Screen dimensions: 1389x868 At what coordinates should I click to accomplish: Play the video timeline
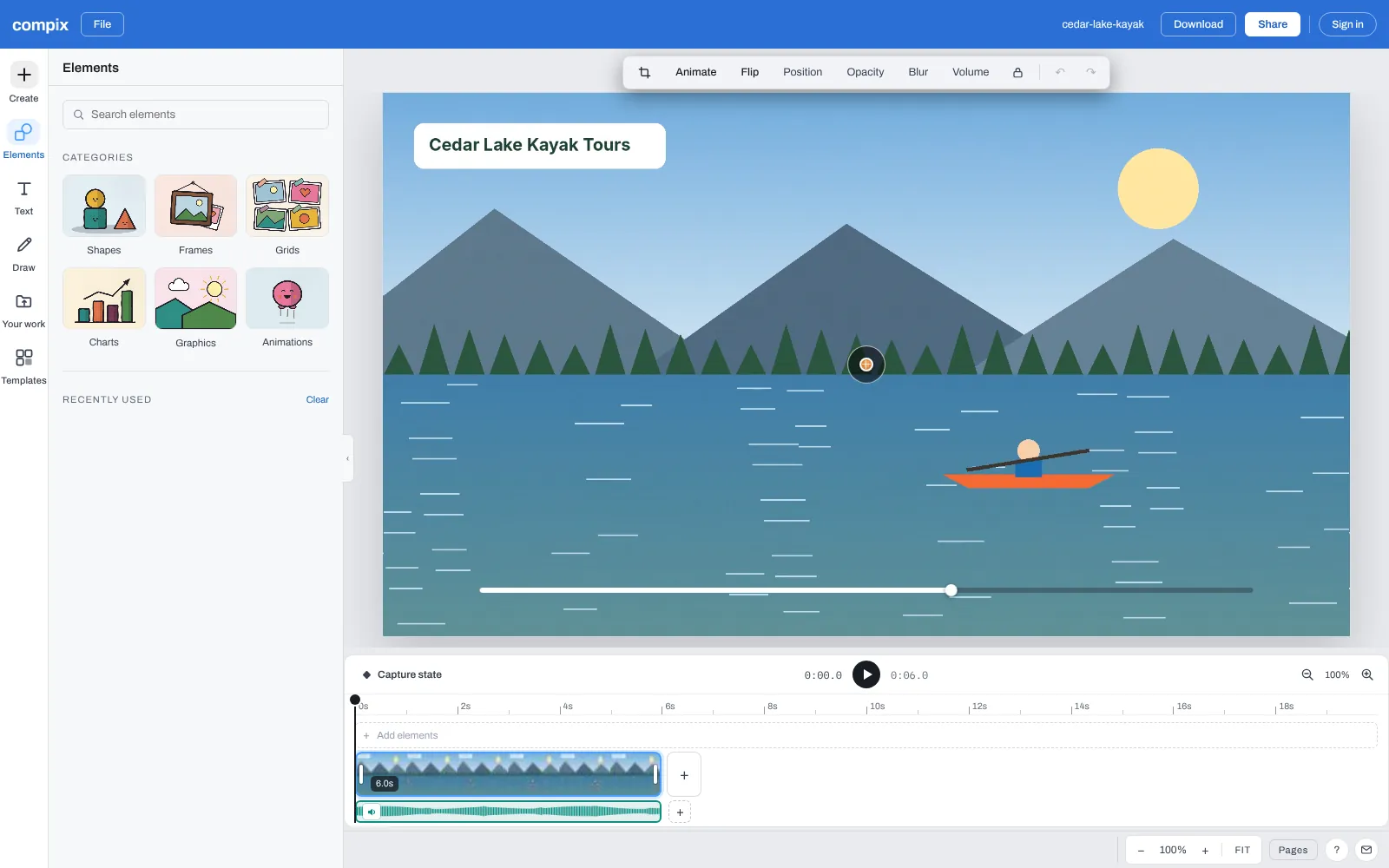coord(866,674)
